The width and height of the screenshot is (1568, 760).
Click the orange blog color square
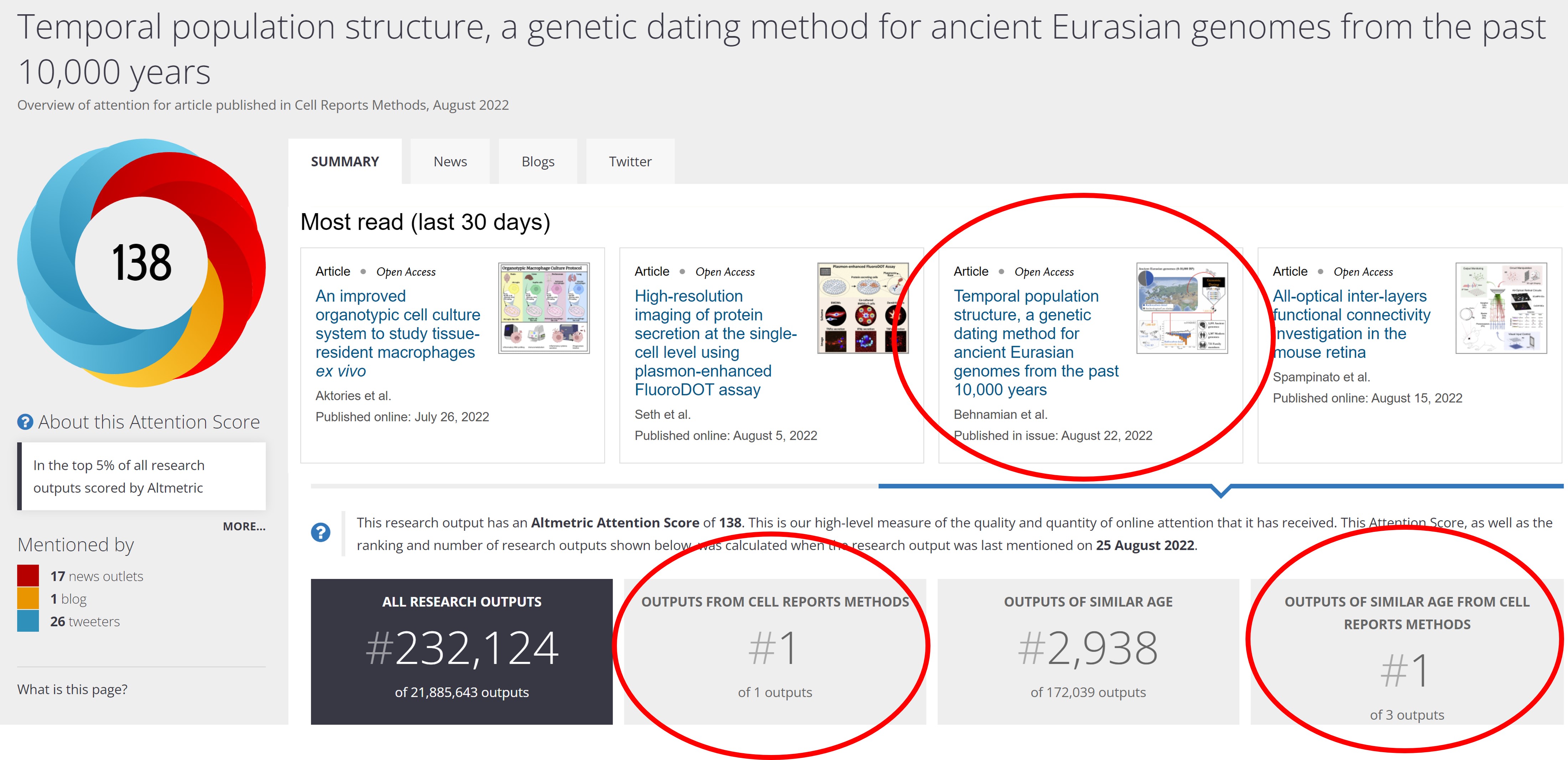(28, 599)
